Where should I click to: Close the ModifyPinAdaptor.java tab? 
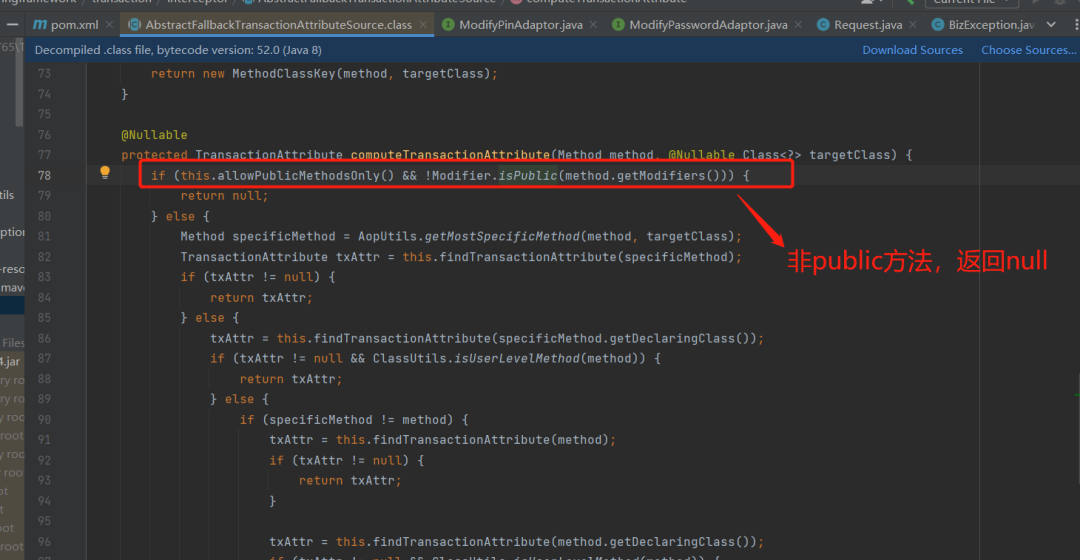click(x=593, y=25)
